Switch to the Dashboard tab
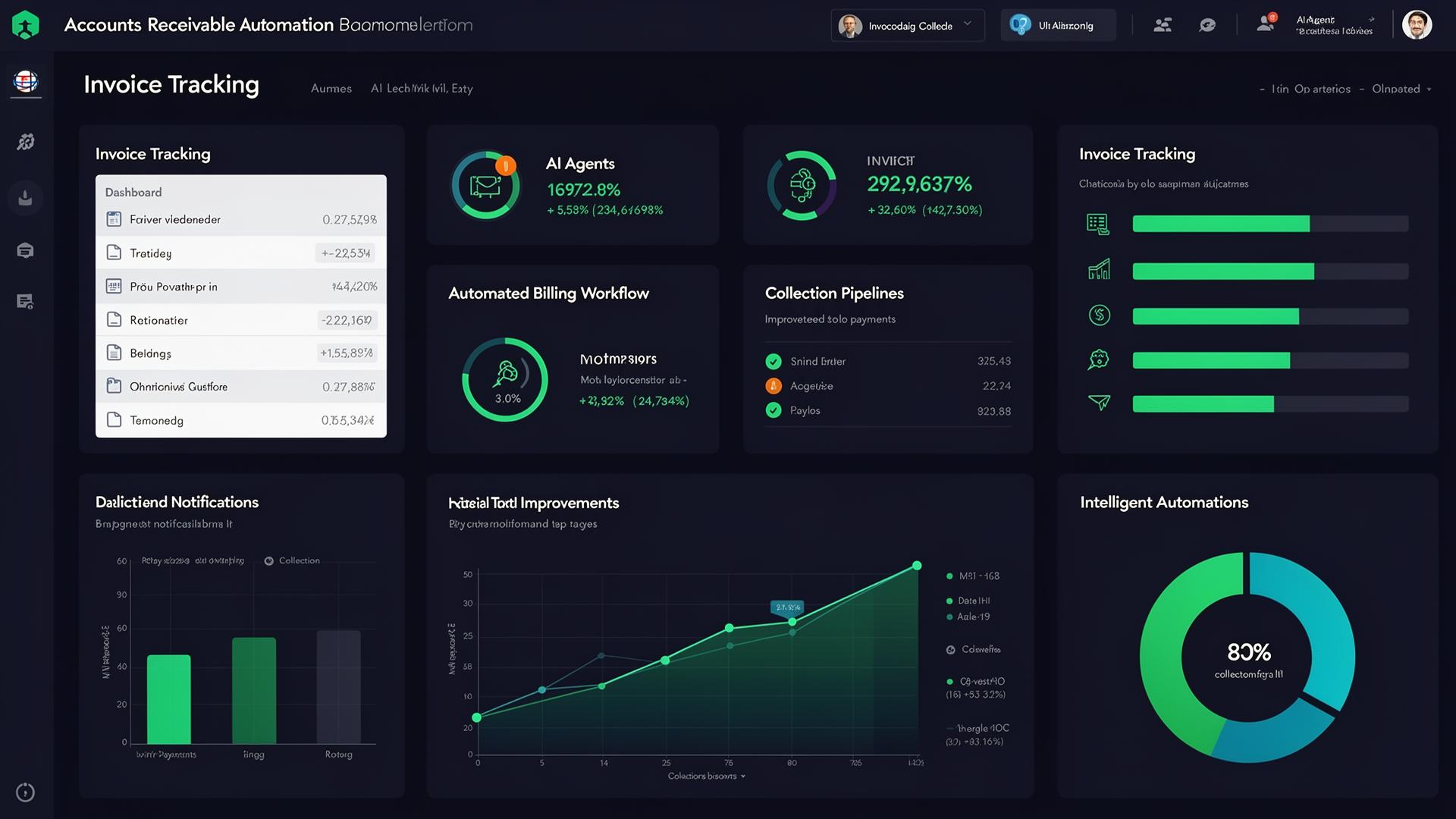1456x819 pixels. pos(133,192)
